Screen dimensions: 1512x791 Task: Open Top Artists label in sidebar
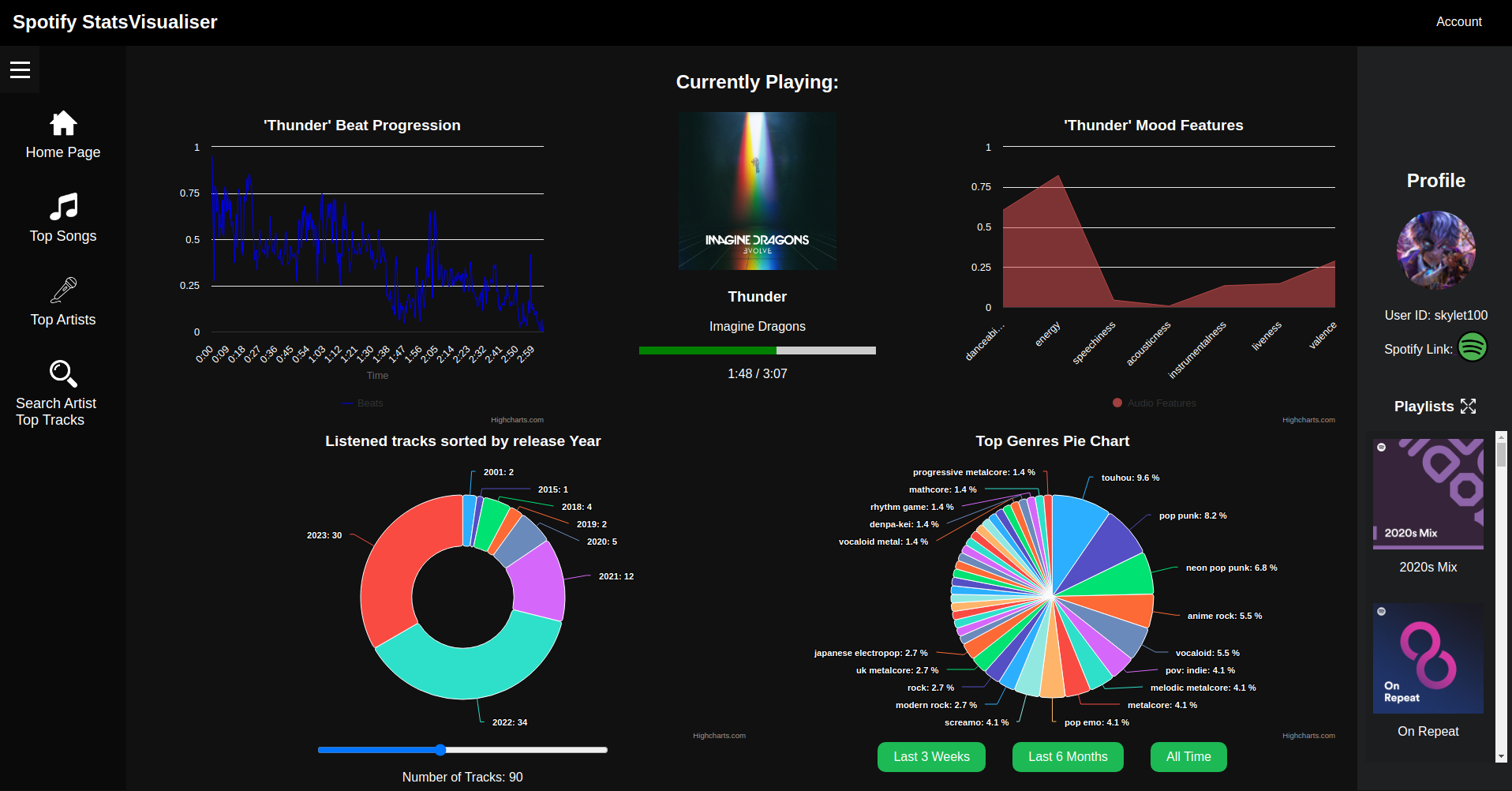click(x=63, y=320)
